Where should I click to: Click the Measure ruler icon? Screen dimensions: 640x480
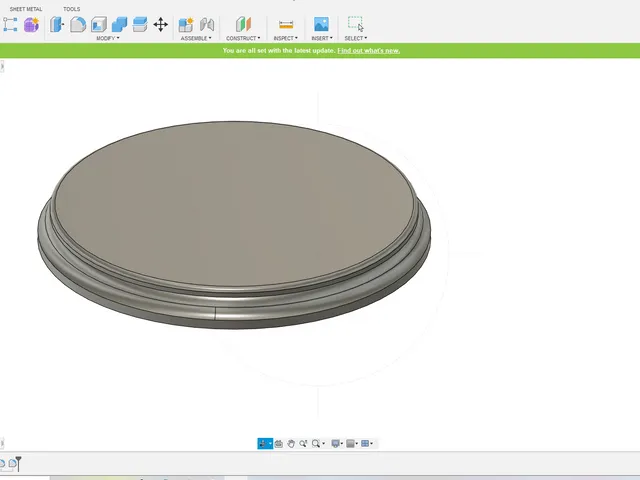[286, 25]
